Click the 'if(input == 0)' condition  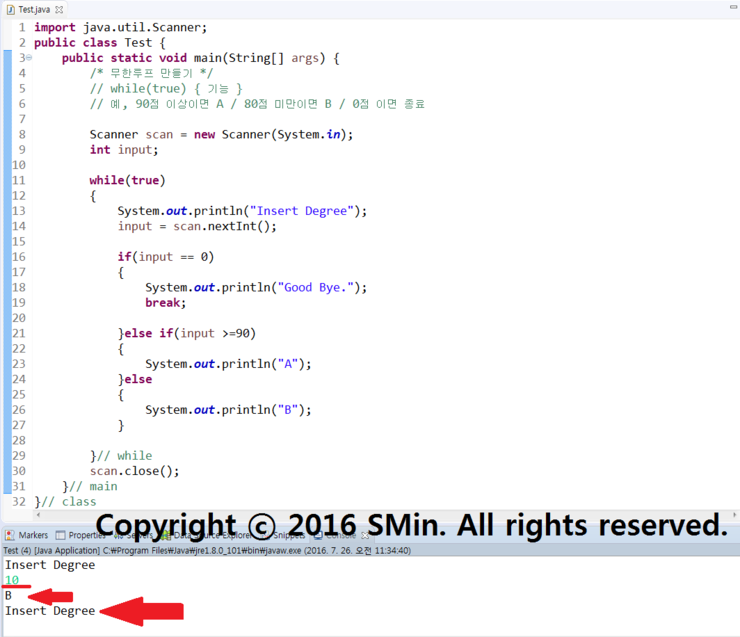tap(166, 257)
